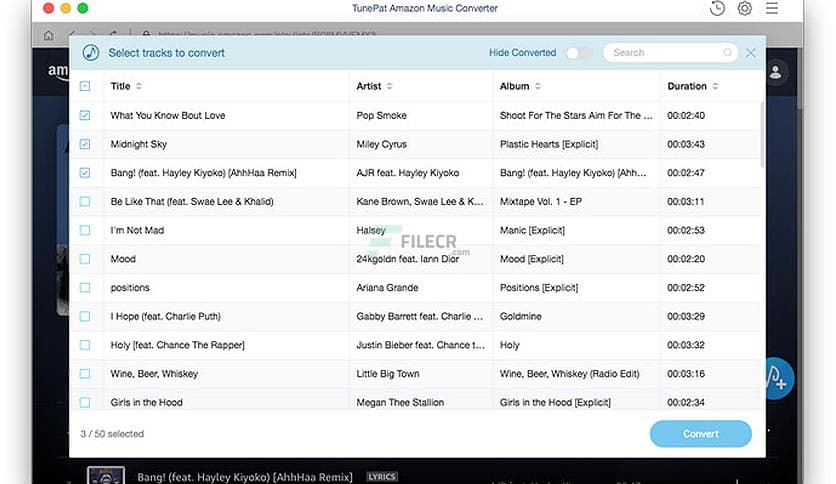The width and height of the screenshot is (836, 484).
Task: Click the Mood track title text
Action: click(x=123, y=259)
